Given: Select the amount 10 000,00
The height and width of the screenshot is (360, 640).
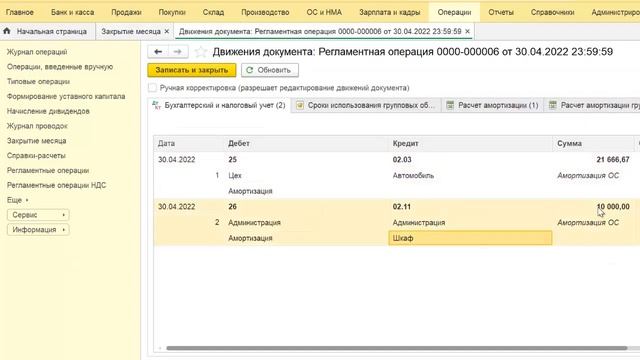Looking at the screenshot, I should (613, 207).
